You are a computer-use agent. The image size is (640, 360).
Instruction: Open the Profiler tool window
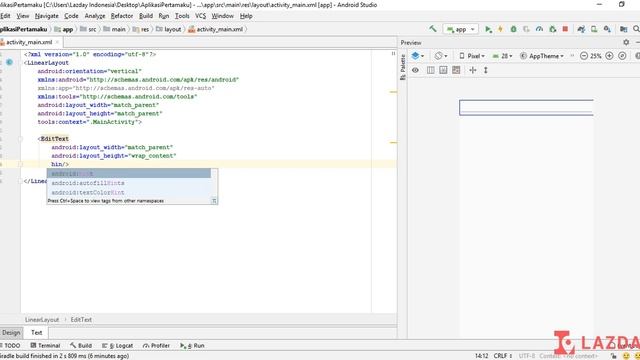[x=156, y=346]
